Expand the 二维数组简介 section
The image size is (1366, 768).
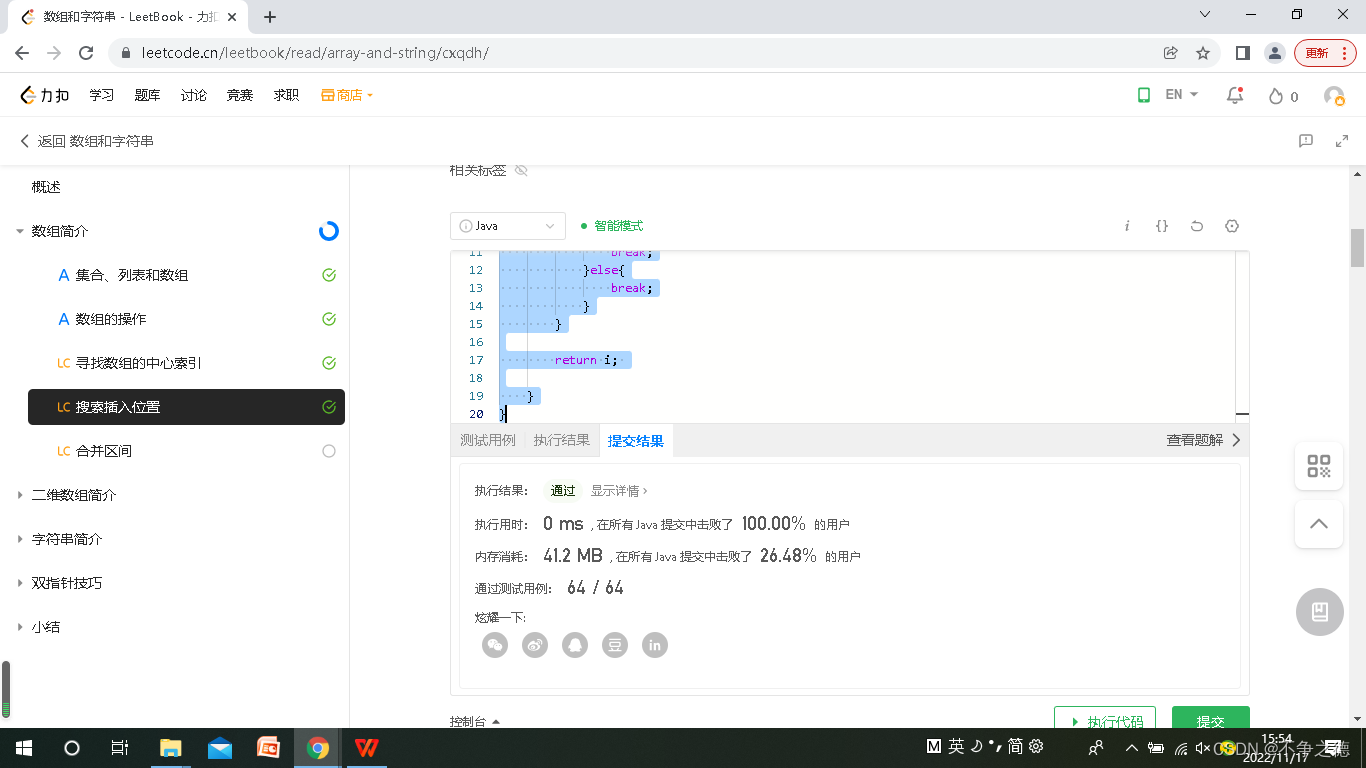point(19,495)
